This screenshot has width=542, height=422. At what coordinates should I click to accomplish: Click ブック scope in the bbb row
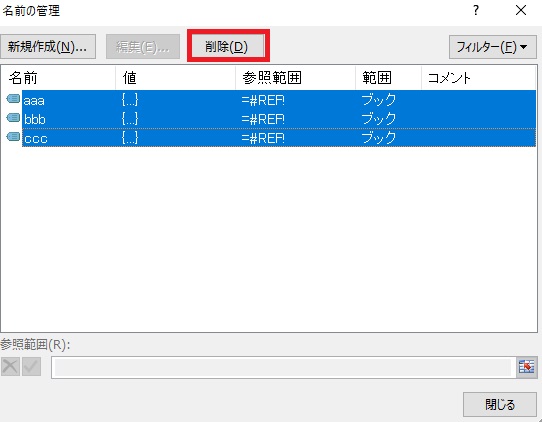click(x=379, y=119)
